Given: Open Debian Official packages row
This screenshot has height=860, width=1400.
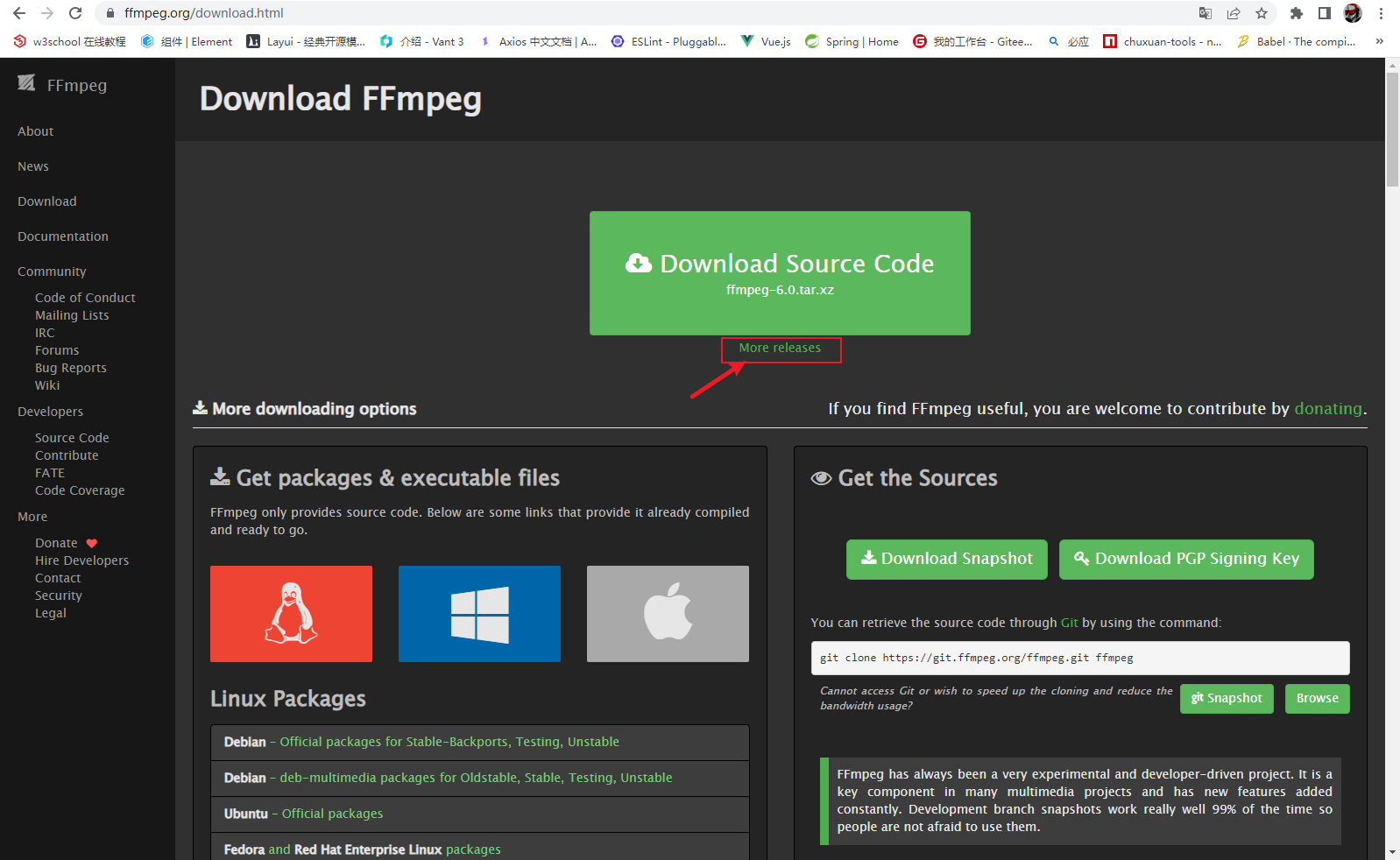Looking at the screenshot, I should coord(480,743).
